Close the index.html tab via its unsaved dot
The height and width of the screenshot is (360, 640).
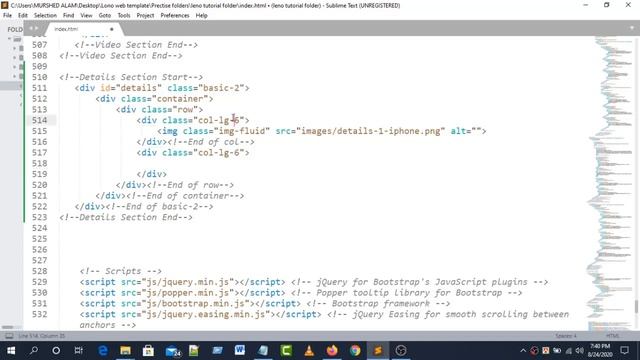point(111,29)
